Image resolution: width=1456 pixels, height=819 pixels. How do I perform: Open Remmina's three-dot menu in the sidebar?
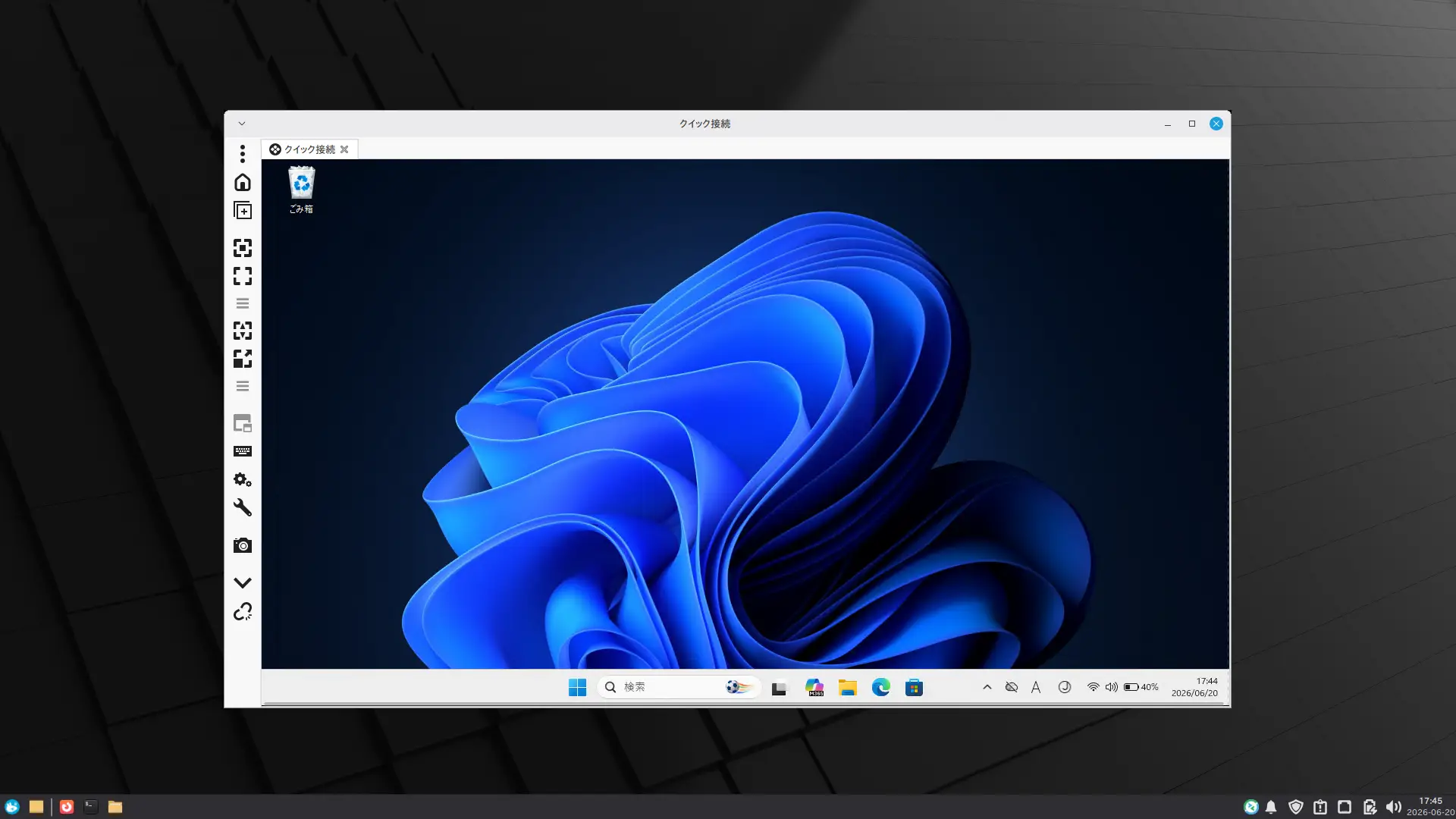[x=243, y=154]
